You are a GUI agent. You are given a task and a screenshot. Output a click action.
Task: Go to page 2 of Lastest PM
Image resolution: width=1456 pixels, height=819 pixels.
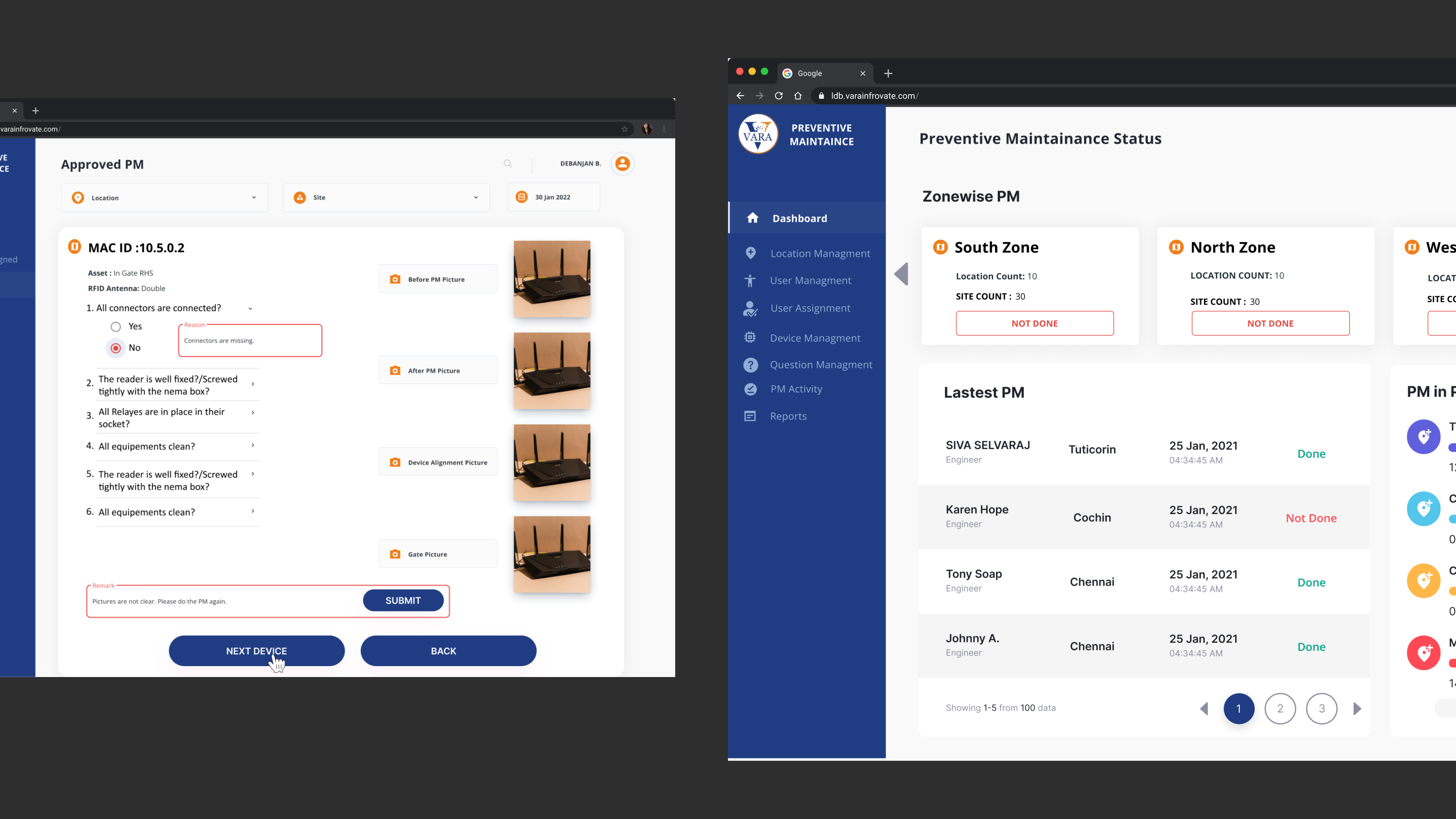click(1280, 708)
